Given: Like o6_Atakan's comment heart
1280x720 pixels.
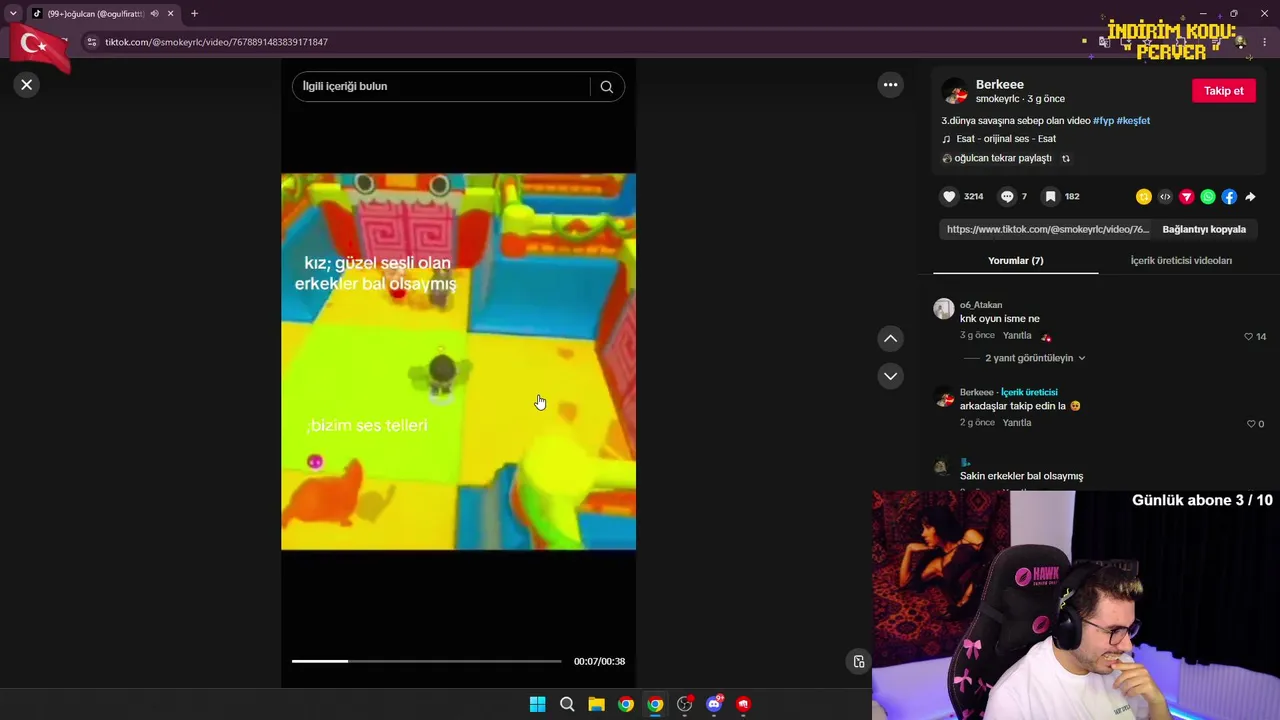Looking at the screenshot, I should click(x=1248, y=337).
